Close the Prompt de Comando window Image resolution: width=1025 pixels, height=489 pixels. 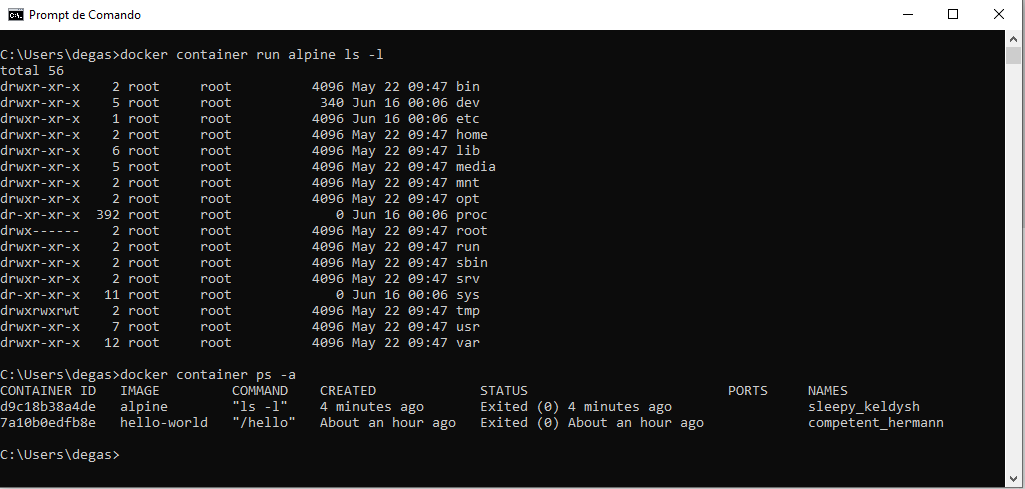[x=999, y=14]
